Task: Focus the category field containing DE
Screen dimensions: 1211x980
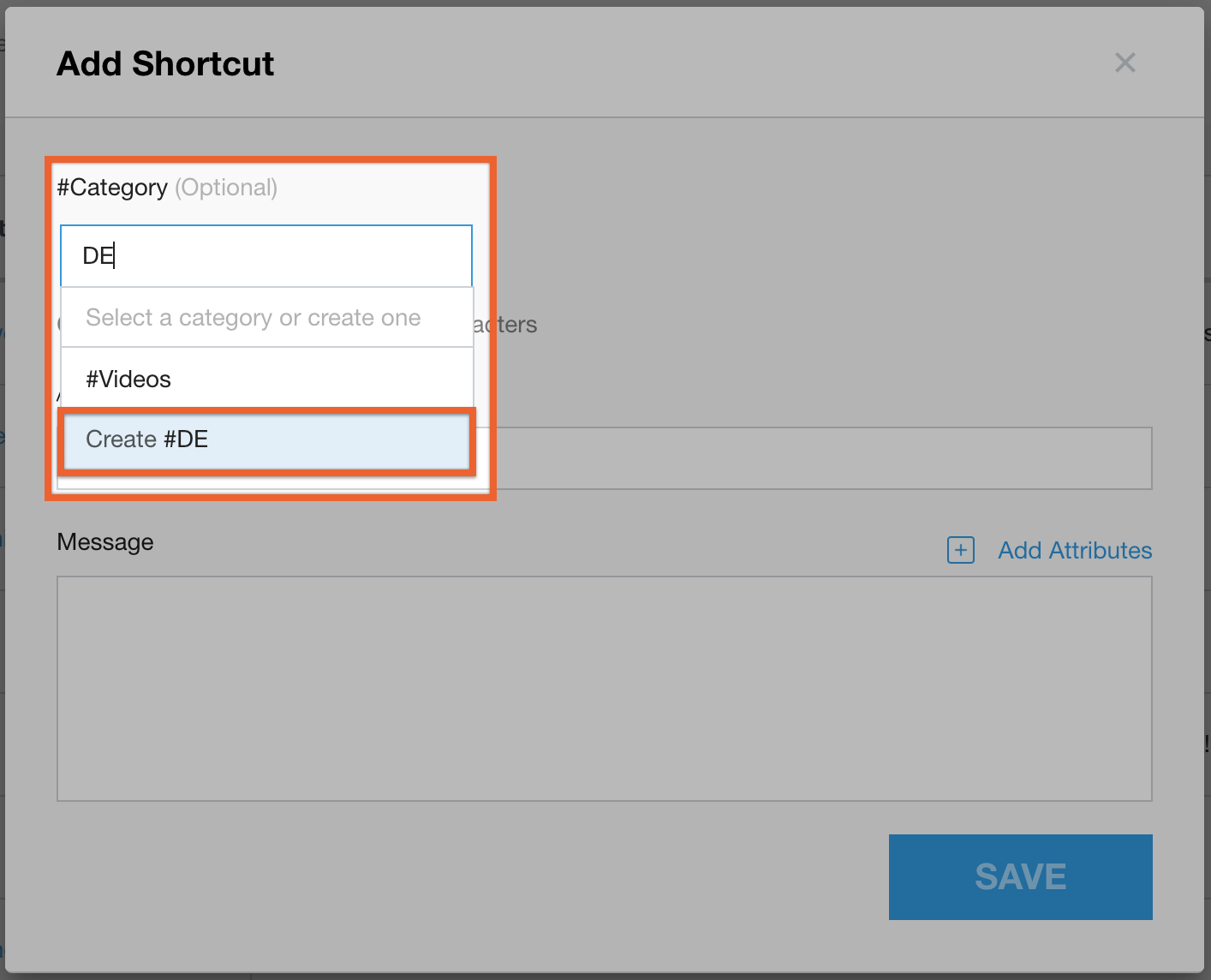Action: [x=265, y=255]
